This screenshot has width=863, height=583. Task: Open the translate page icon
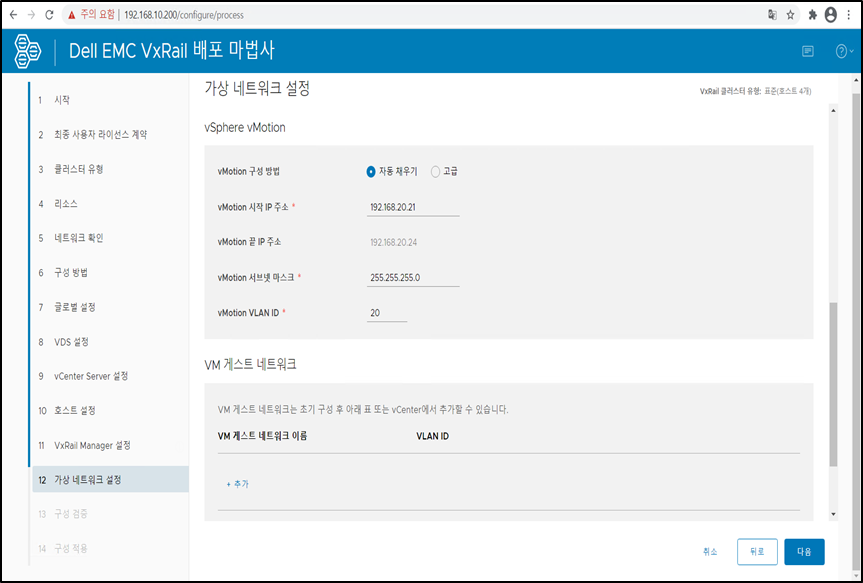pyautogui.click(x=772, y=15)
